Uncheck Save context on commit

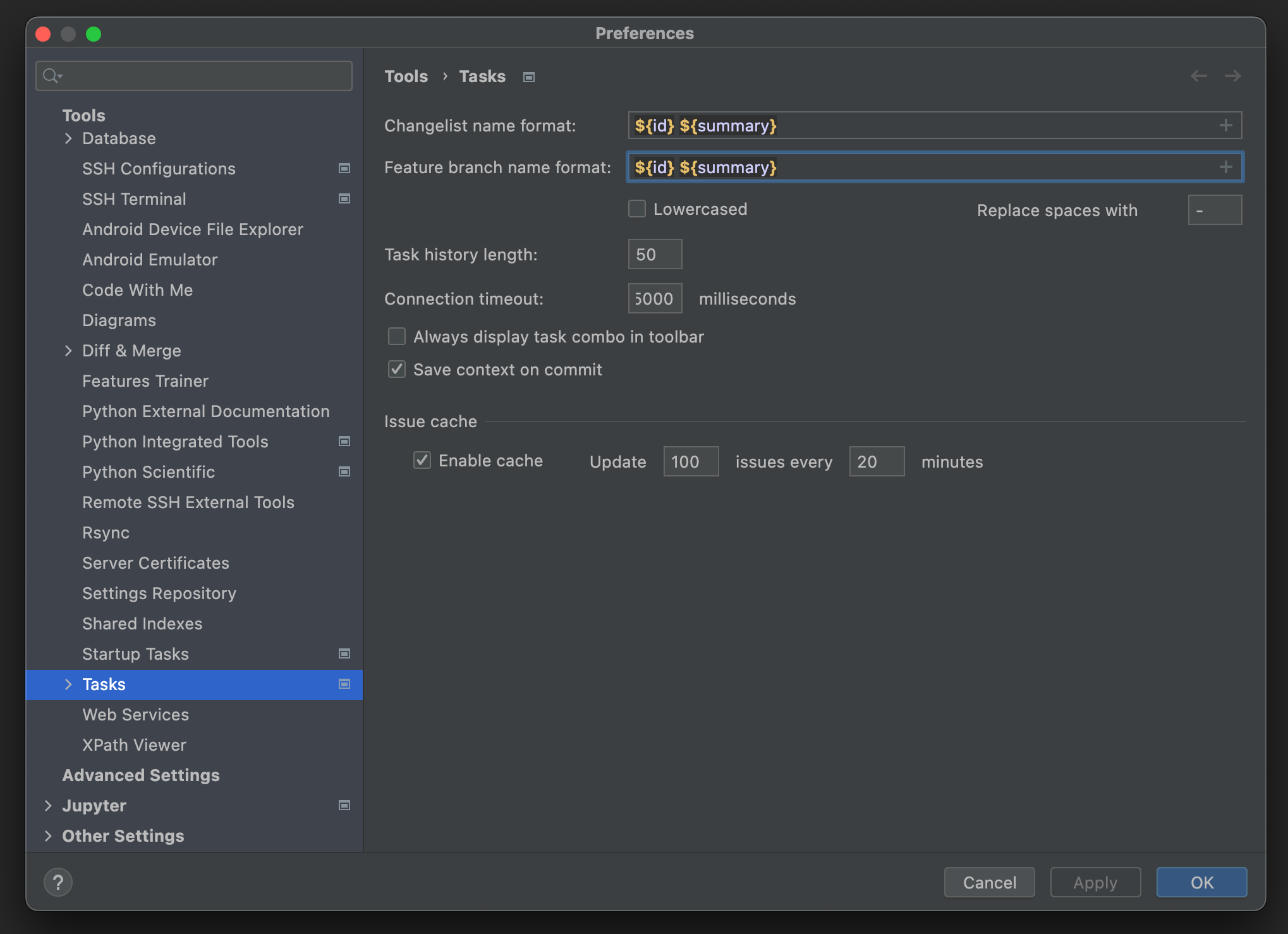point(397,369)
